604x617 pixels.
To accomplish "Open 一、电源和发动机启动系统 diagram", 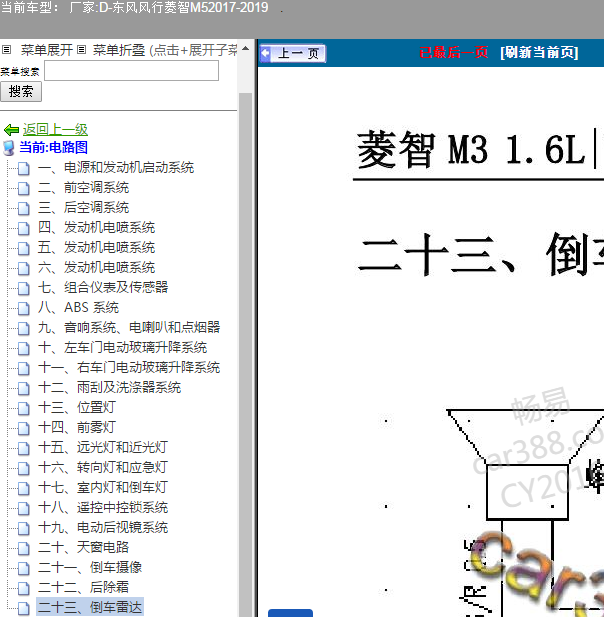I will click(116, 168).
